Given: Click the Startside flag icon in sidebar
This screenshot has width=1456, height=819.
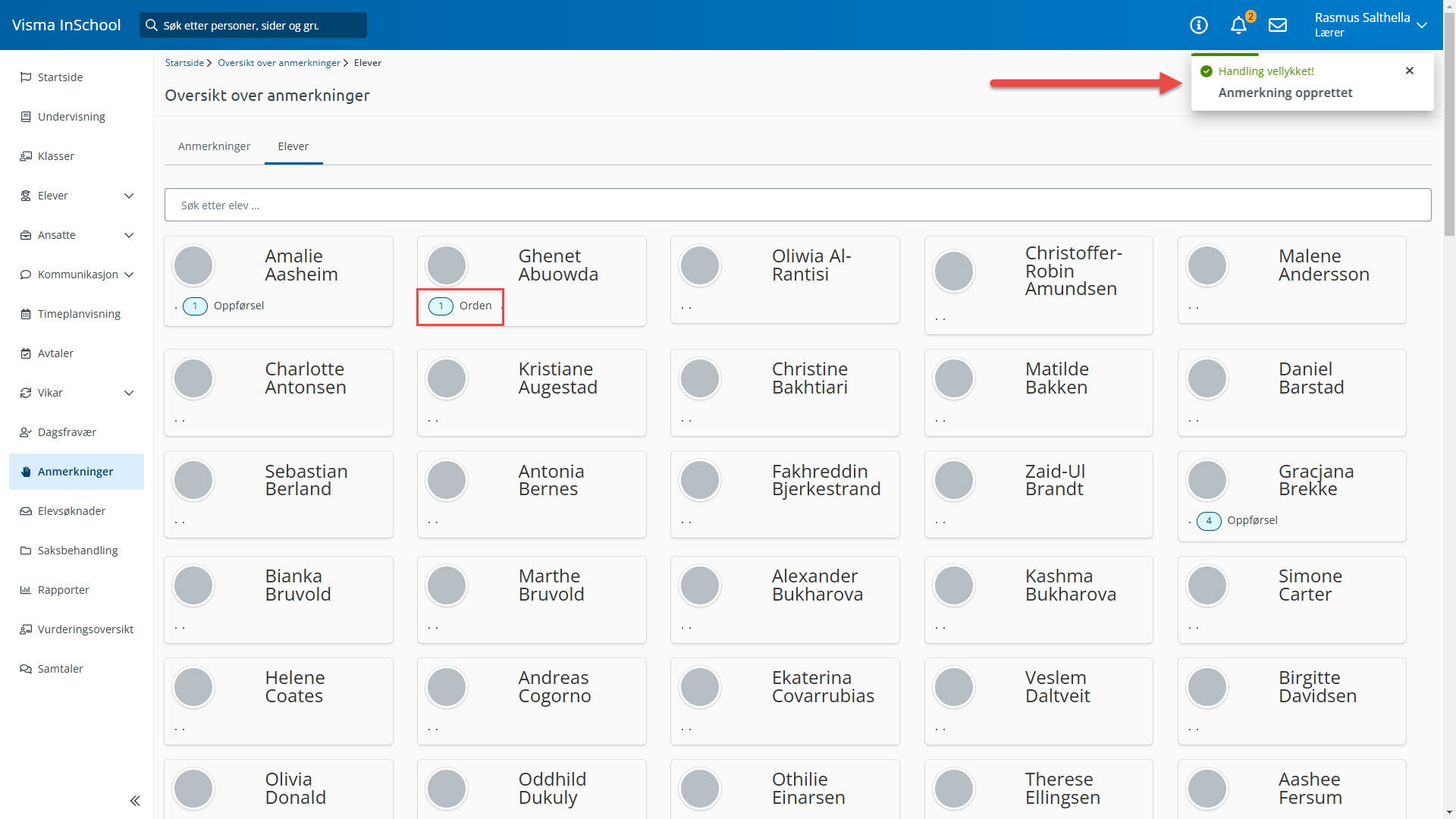Looking at the screenshot, I should [x=26, y=77].
